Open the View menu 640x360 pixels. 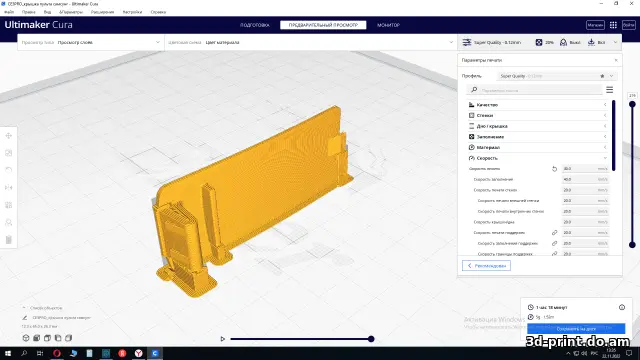(x=47, y=12)
